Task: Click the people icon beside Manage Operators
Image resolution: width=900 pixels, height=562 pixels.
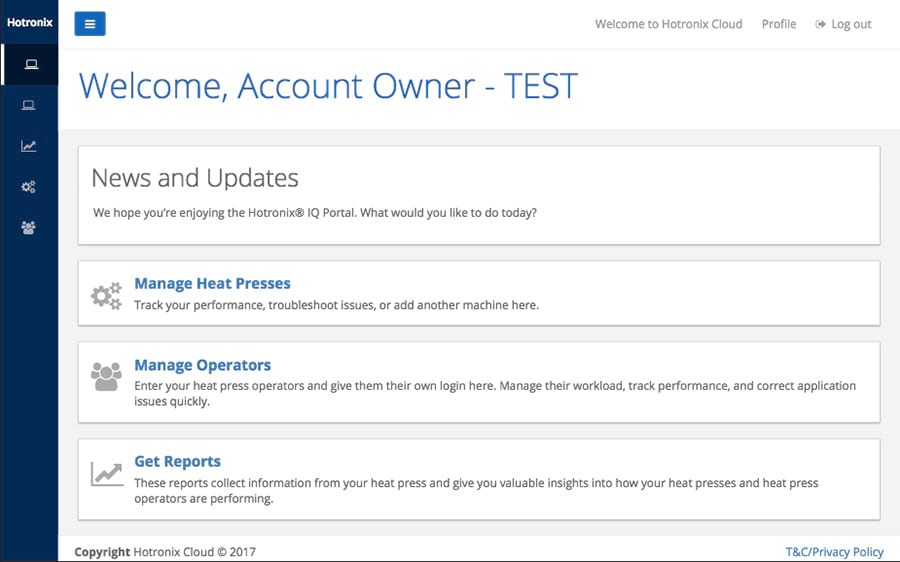Action: (x=106, y=377)
